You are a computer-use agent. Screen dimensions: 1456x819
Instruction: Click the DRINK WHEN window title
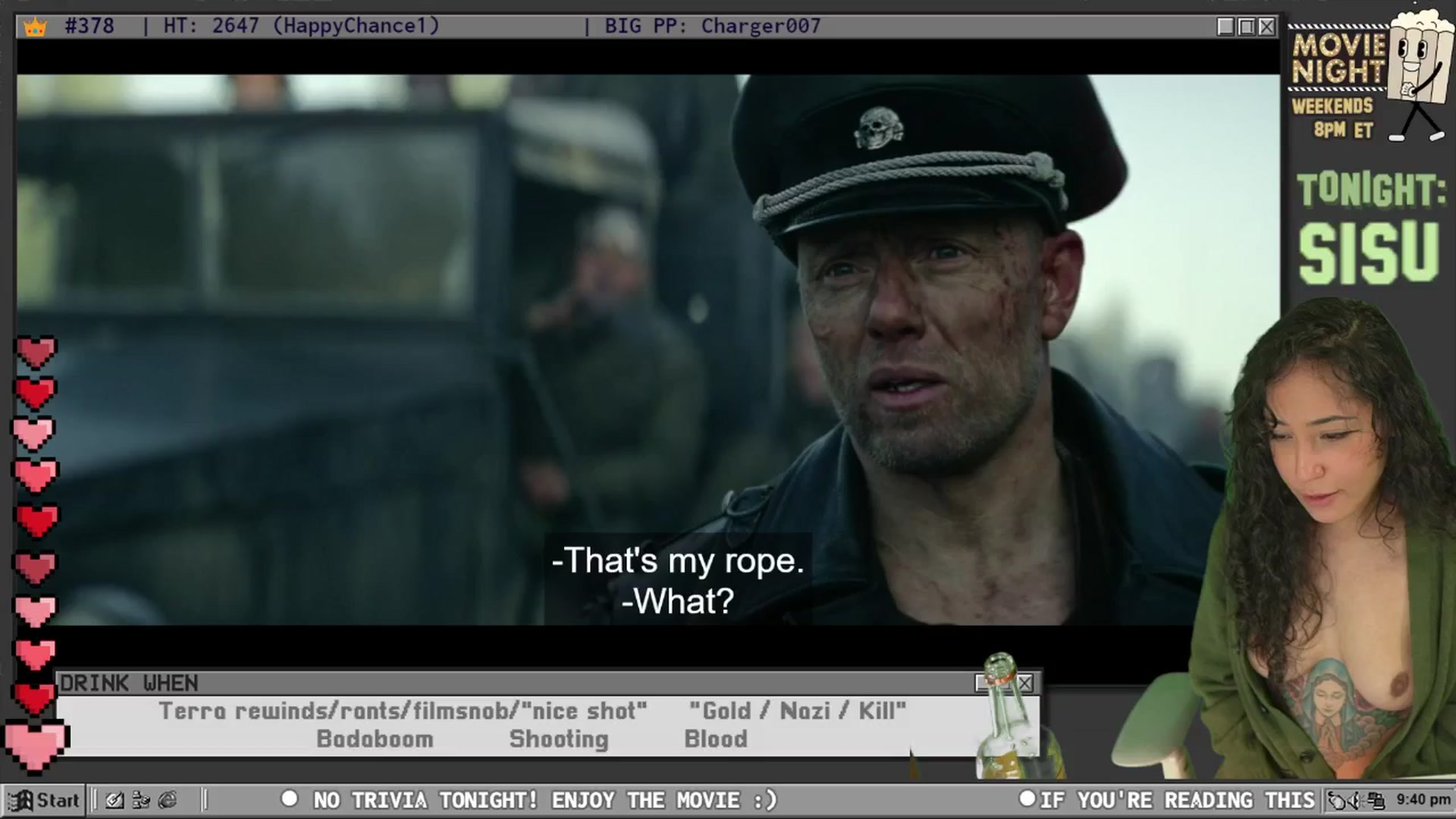tap(129, 683)
